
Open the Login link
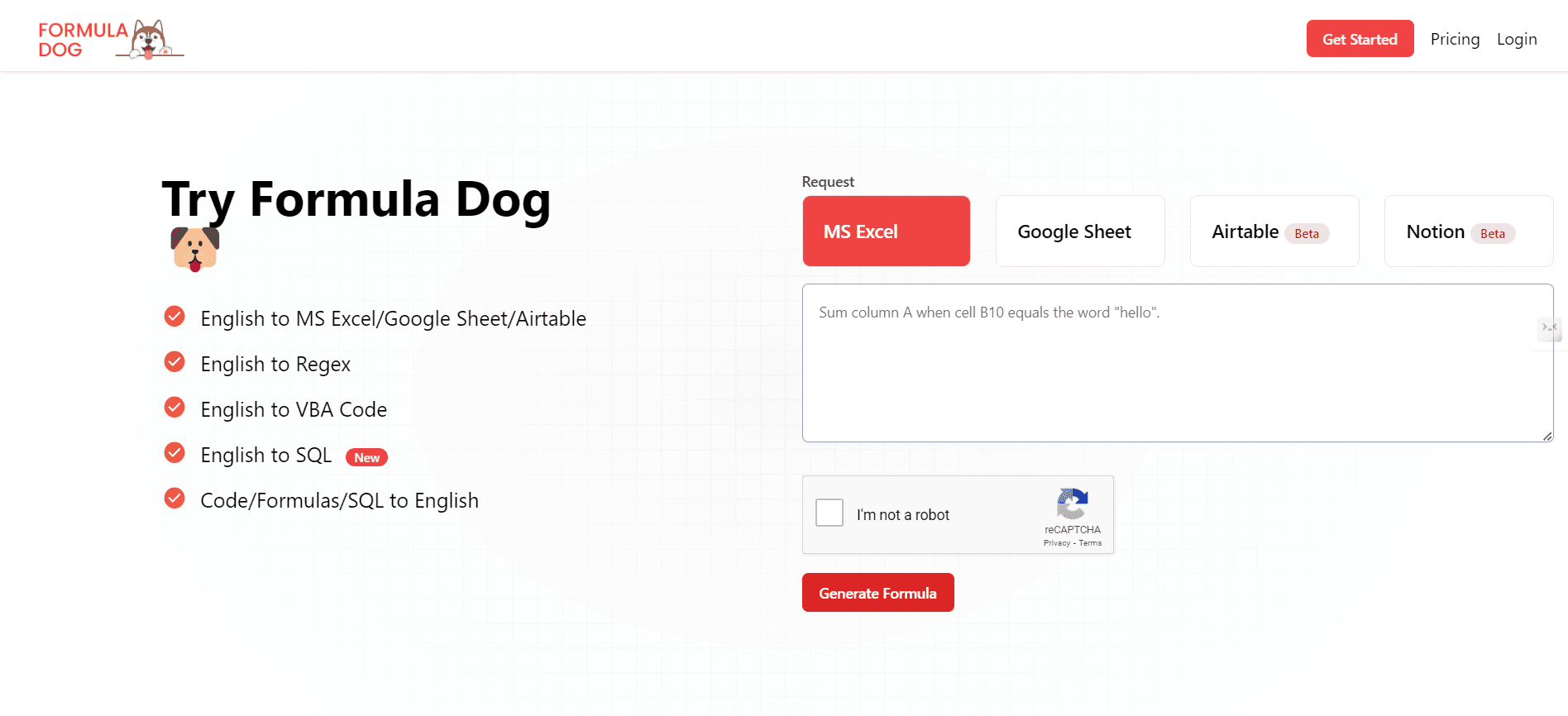[1517, 39]
